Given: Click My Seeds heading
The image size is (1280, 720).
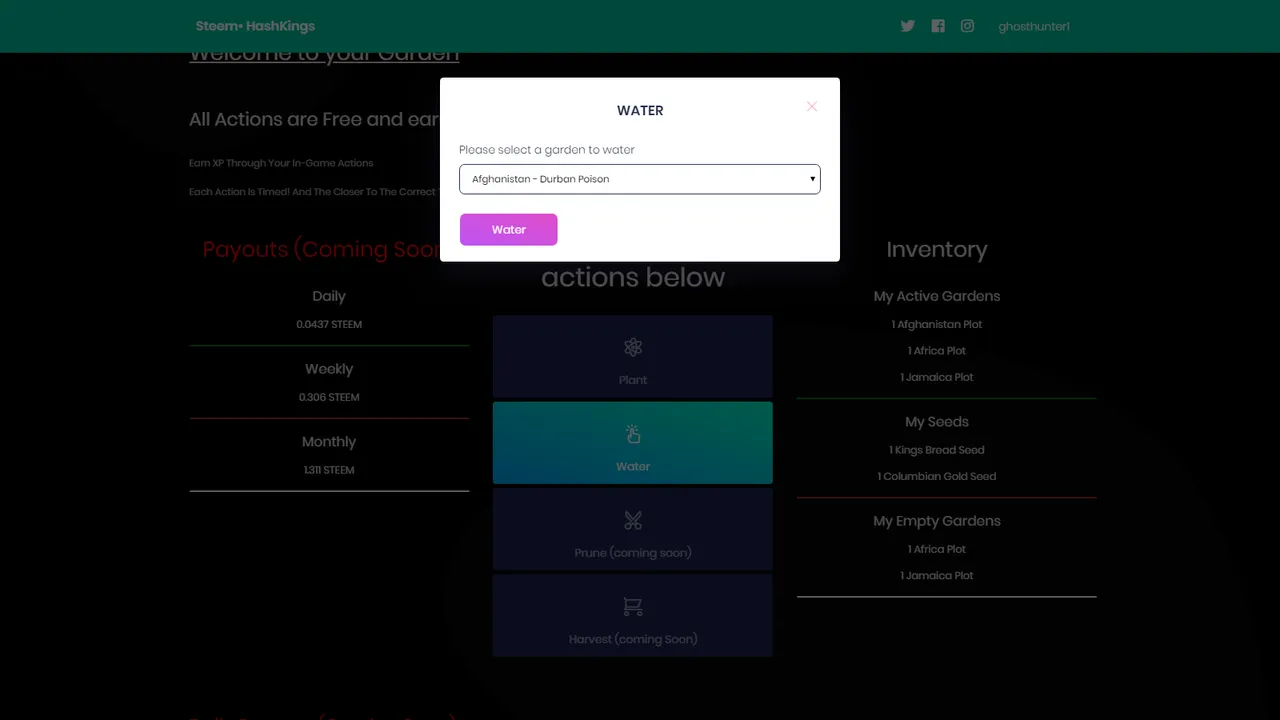Looking at the screenshot, I should (x=937, y=422).
